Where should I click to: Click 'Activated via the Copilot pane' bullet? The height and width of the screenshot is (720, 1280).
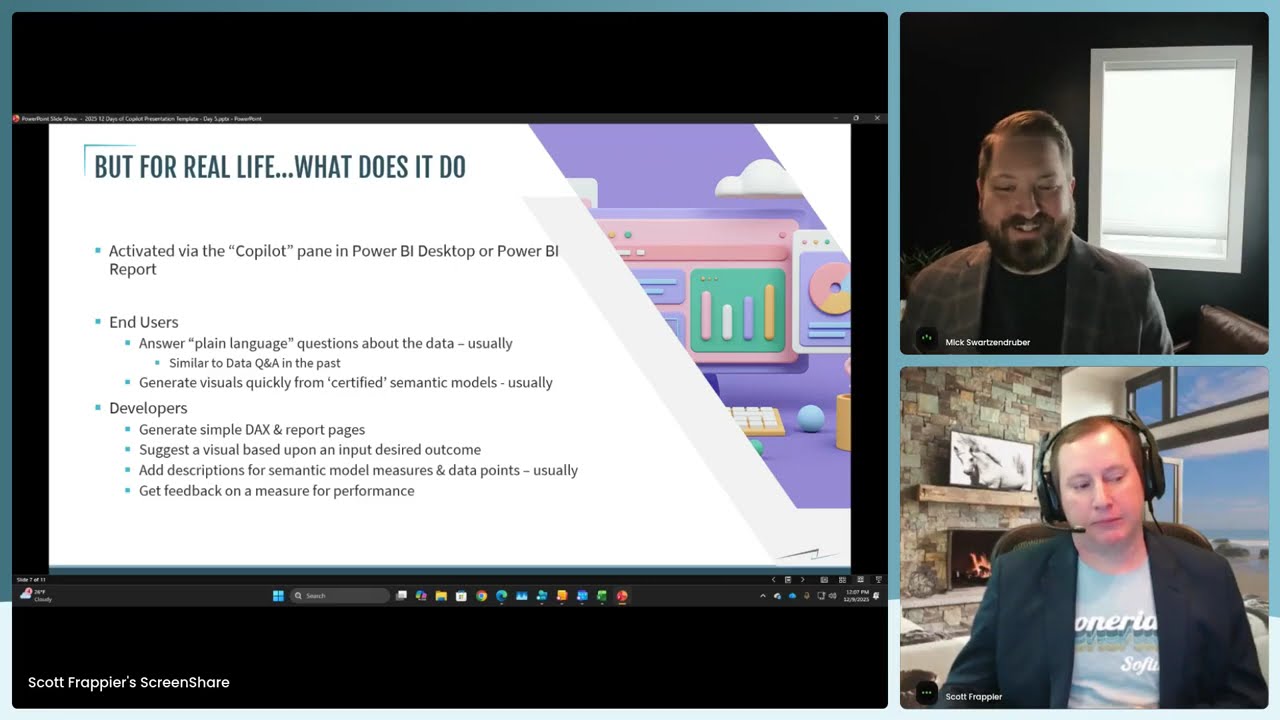[x=334, y=260]
